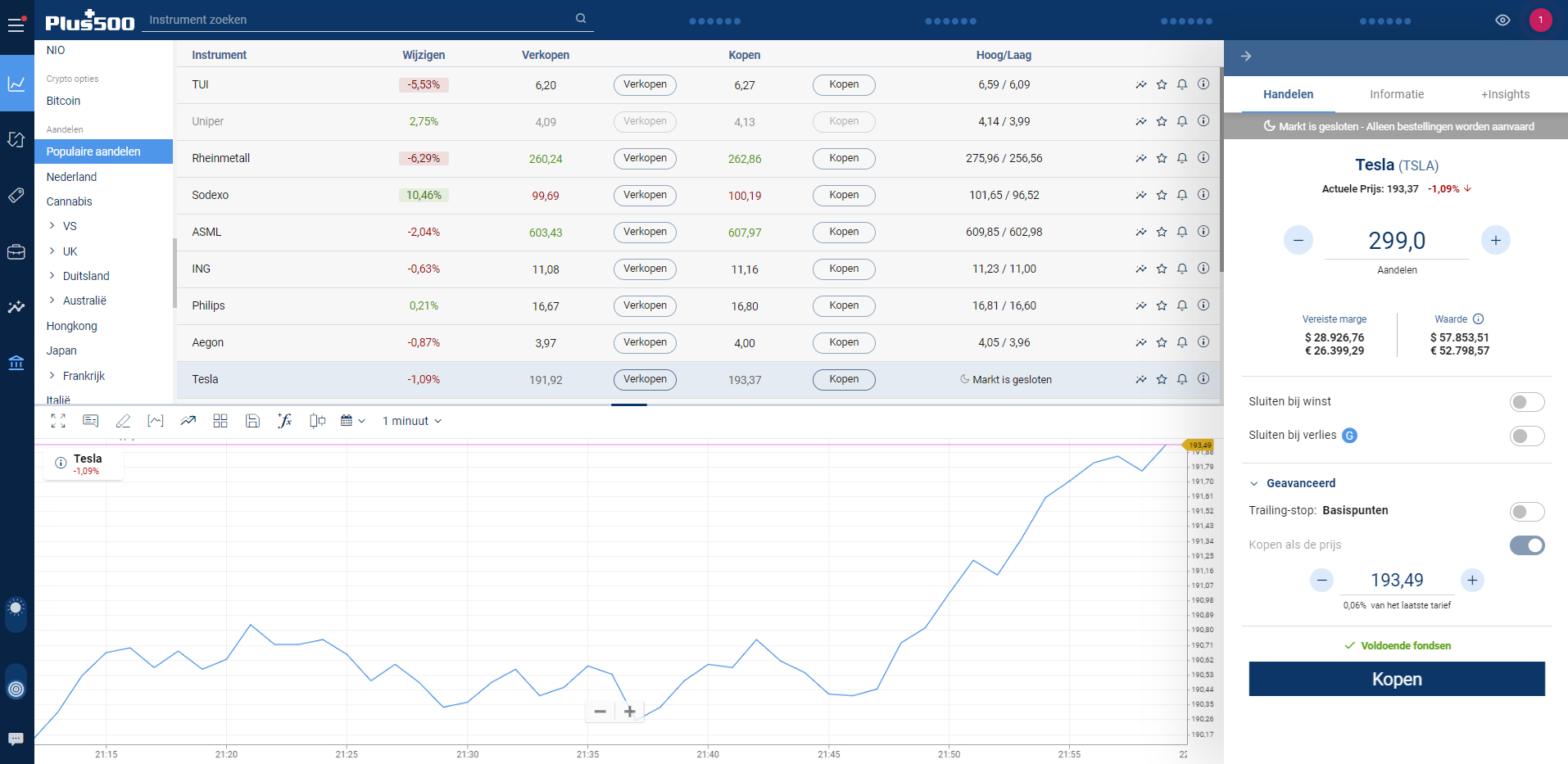Switch to the Informatie tab
The width and height of the screenshot is (1568, 764).
click(1396, 94)
